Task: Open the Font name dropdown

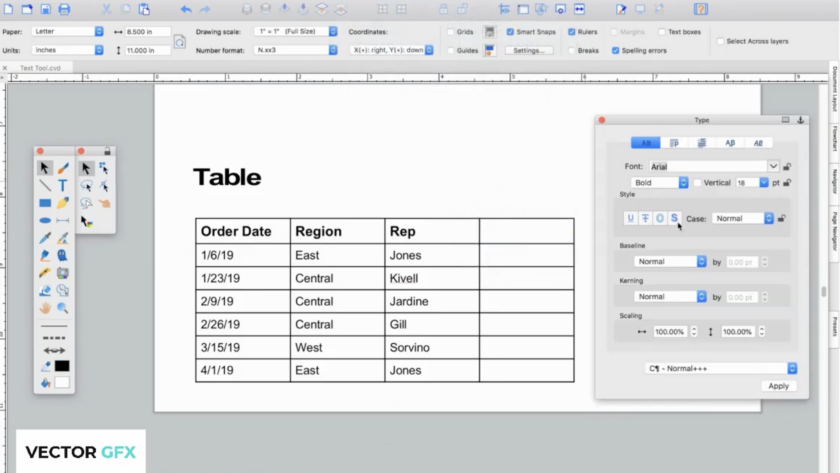Action: pyautogui.click(x=773, y=167)
